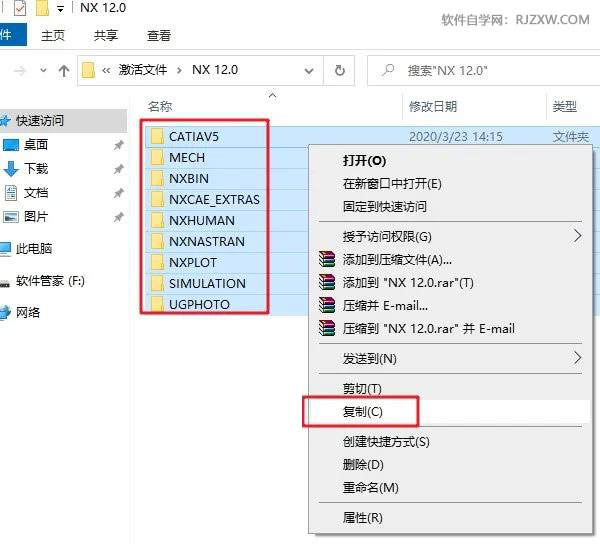Viewport: 600px width, 544px height.
Task: Click the 下载 download arrow icon
Action: coord(11,168)
